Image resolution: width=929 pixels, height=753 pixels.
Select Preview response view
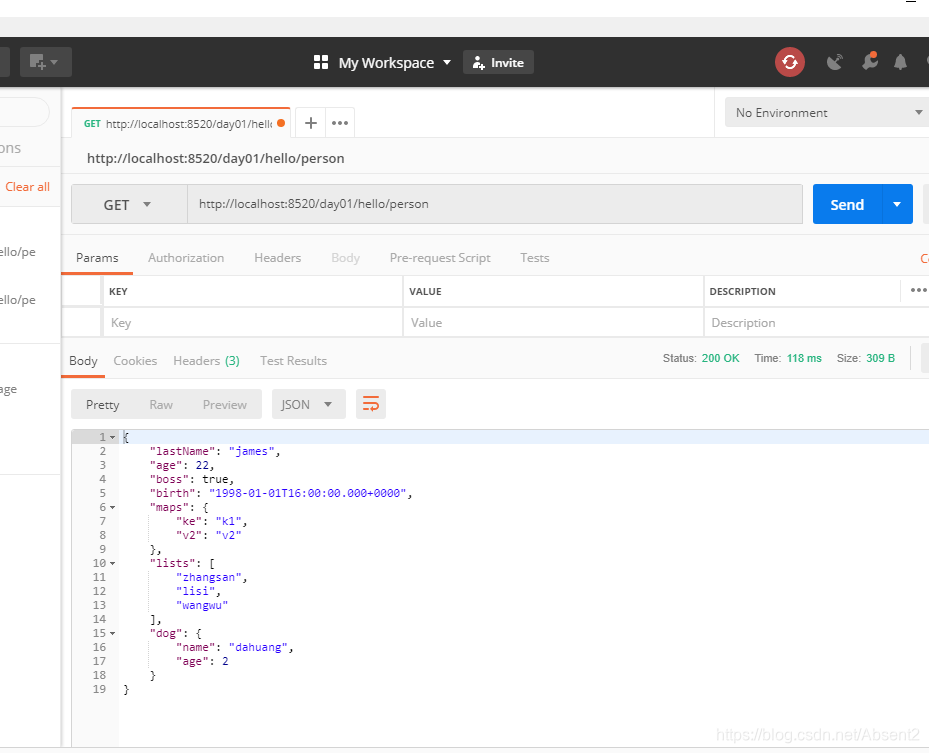point(225,405)
